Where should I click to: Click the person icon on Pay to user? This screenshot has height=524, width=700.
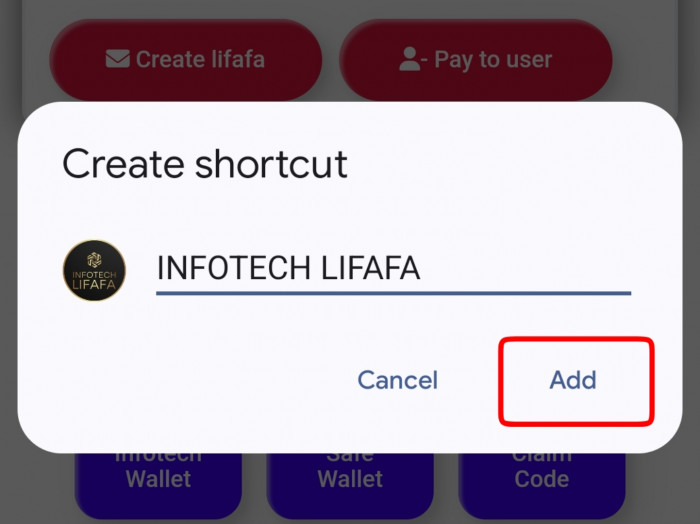click(x=410, y=60)
